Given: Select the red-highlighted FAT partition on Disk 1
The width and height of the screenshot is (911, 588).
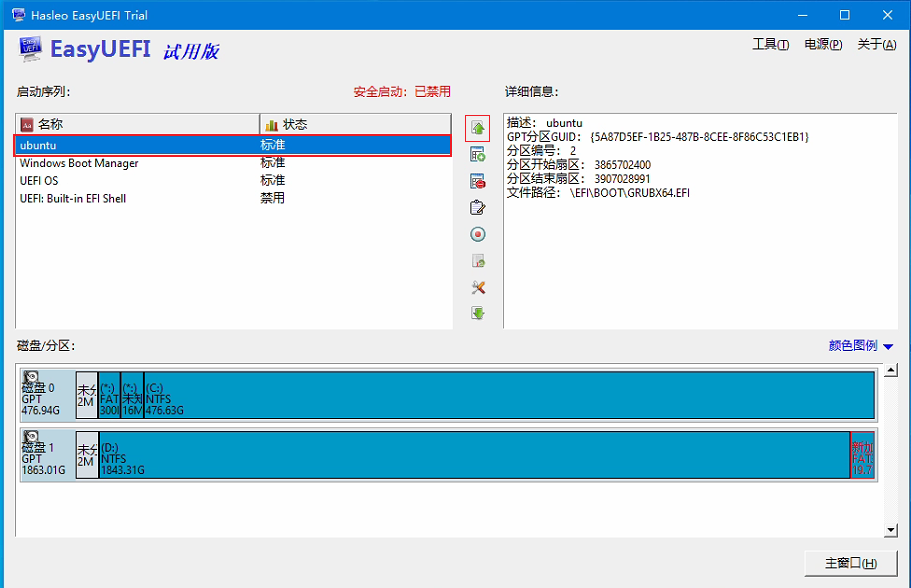Looking at the screenshot, I should pyautogui.click(x=862, y=455).
